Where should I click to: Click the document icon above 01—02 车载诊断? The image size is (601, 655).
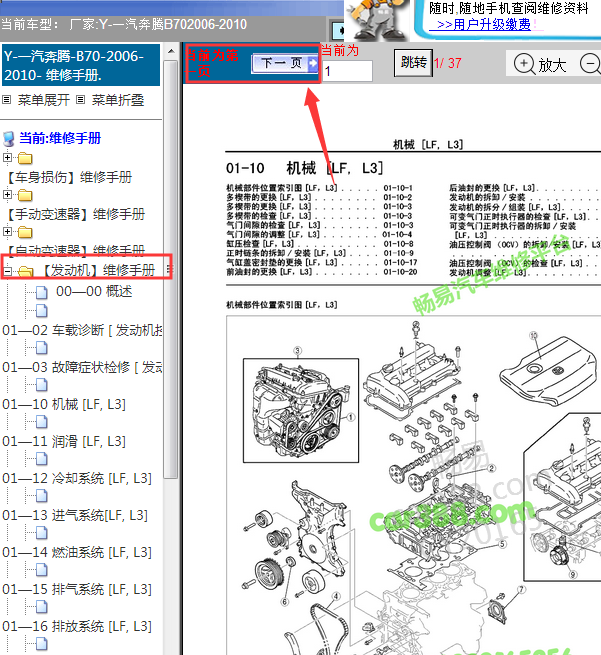point(41,310)
